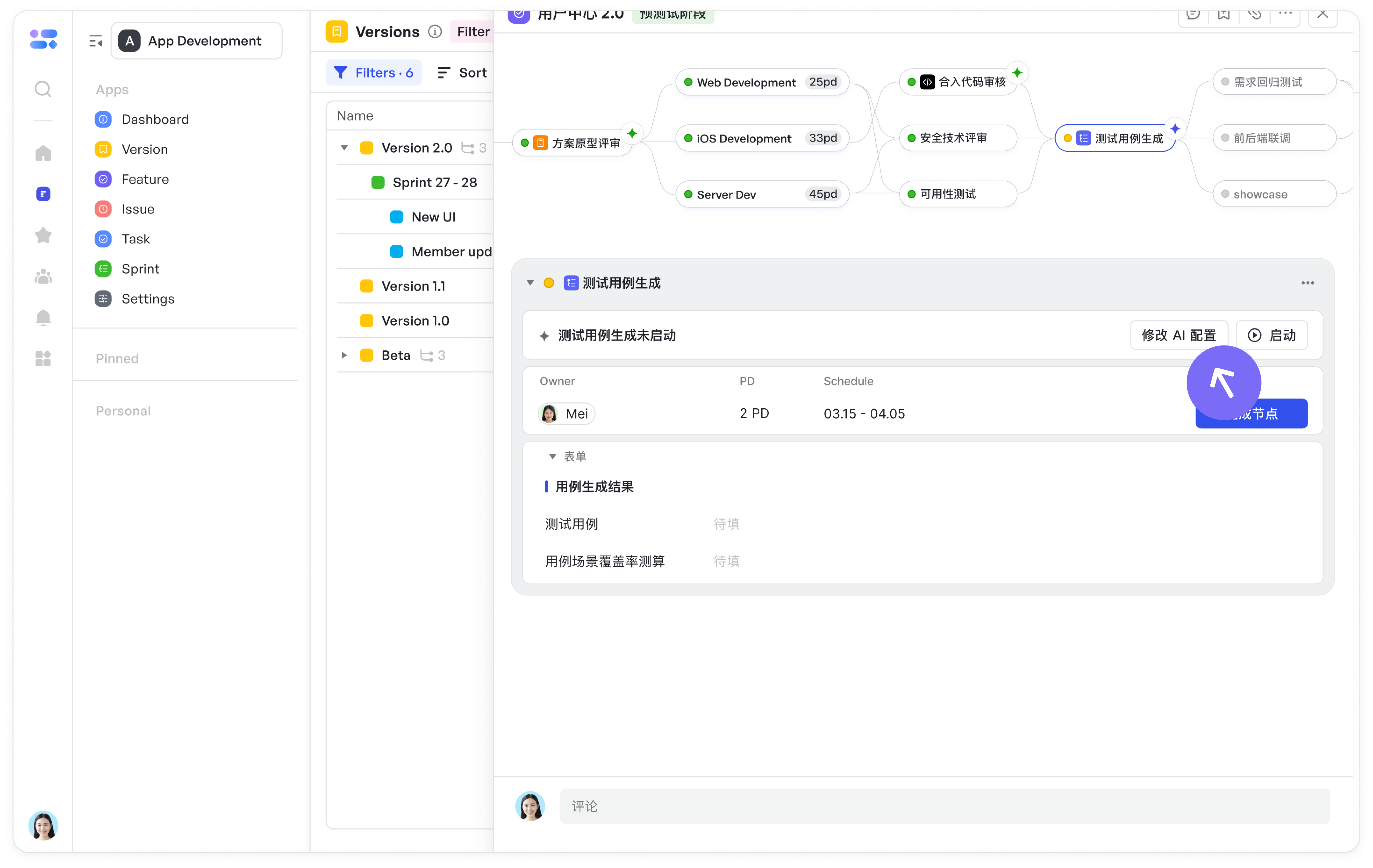Click the user avatar at bottom of rail
Image resolution: width=1373 pixels, height=868 pixels.
coord(43,826)
